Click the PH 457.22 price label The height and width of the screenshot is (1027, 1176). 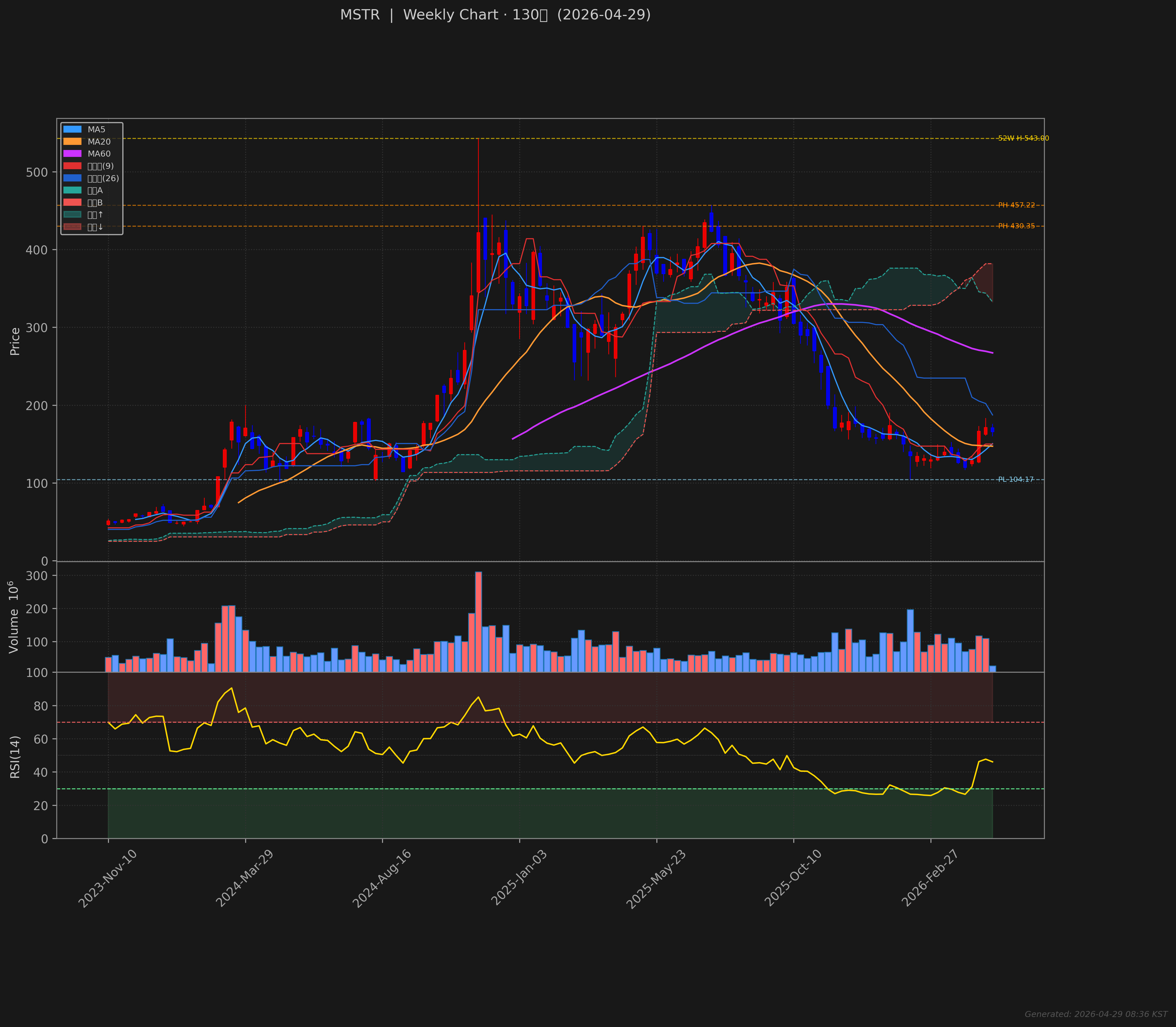1016,205
